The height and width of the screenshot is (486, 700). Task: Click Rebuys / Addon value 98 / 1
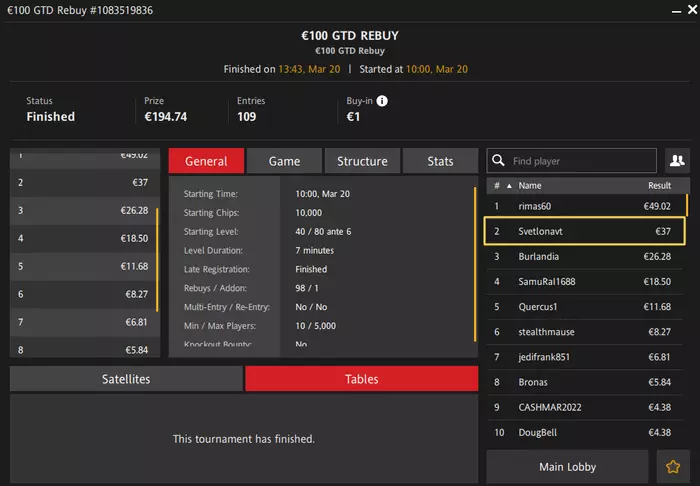coord(307,288)
